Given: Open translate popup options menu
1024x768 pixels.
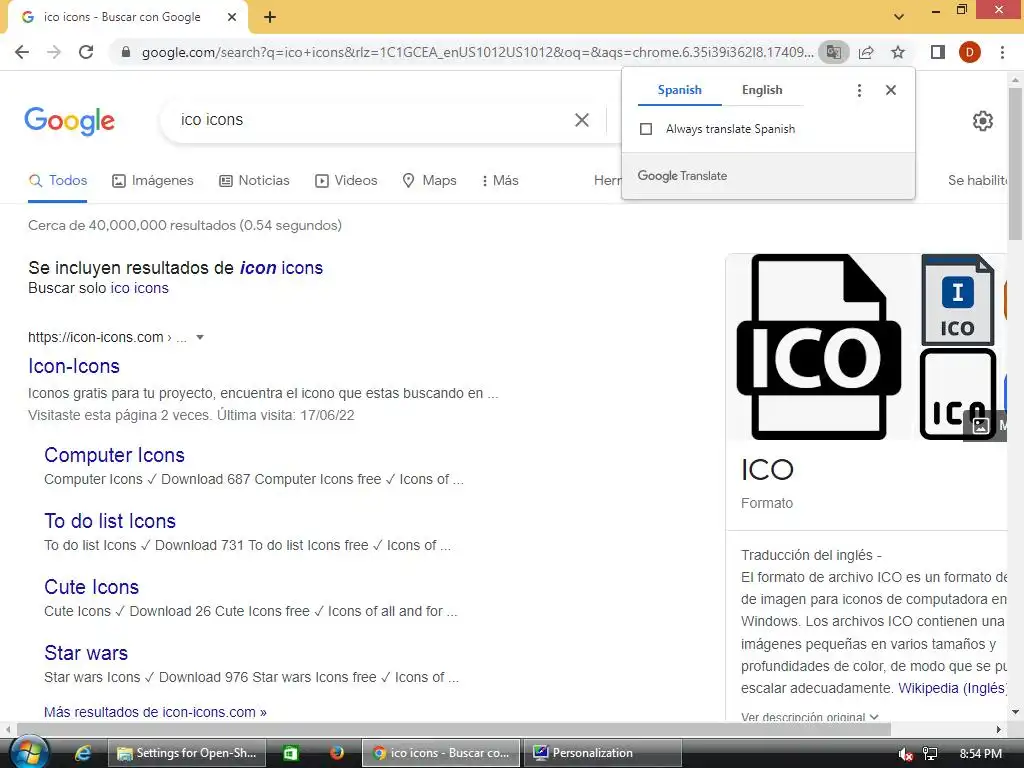Looking at the screenshot, I should point(859,90).
